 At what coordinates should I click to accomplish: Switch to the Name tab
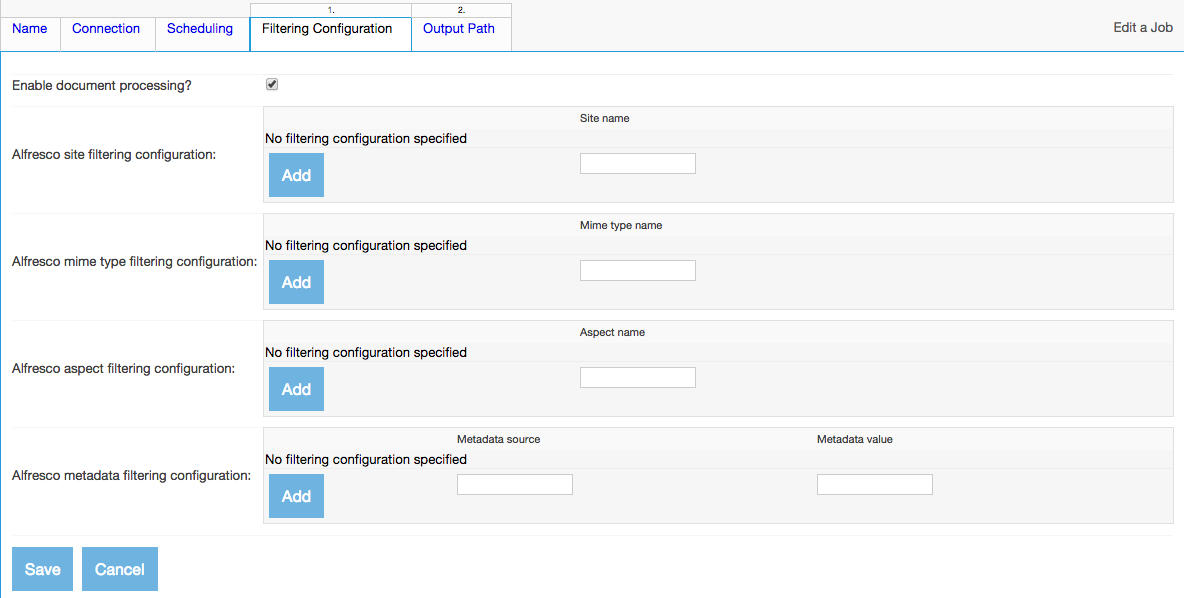(29, 29)
